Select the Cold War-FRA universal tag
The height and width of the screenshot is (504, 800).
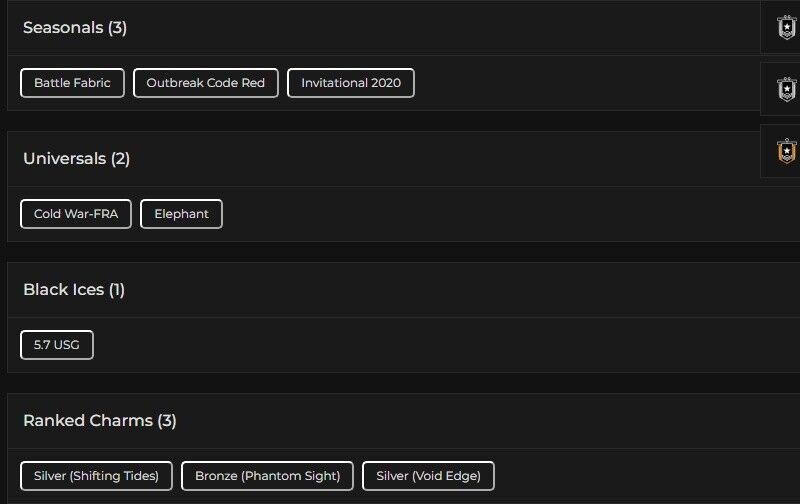(76, 214)
